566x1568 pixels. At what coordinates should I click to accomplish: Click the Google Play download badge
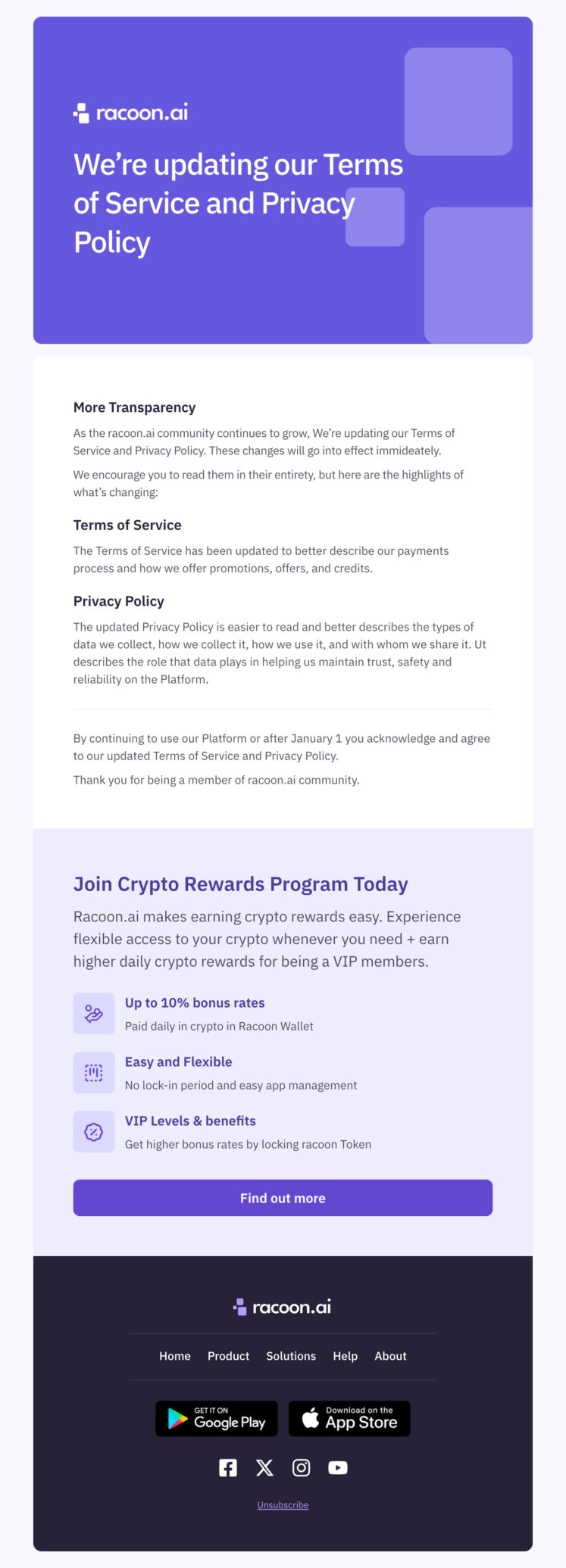tap(216, 1418)
